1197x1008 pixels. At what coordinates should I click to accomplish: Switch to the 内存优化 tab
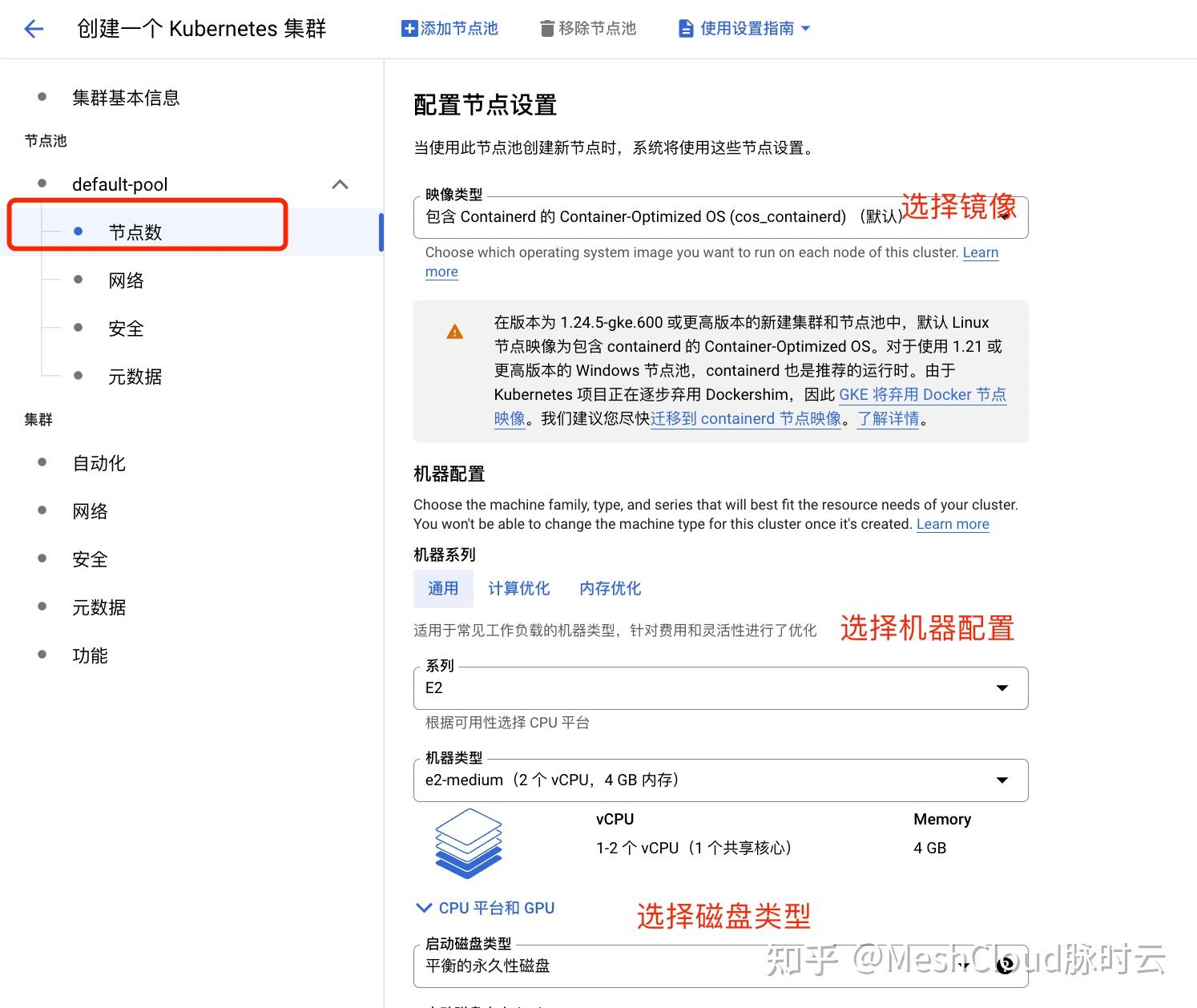pos(609,588)
